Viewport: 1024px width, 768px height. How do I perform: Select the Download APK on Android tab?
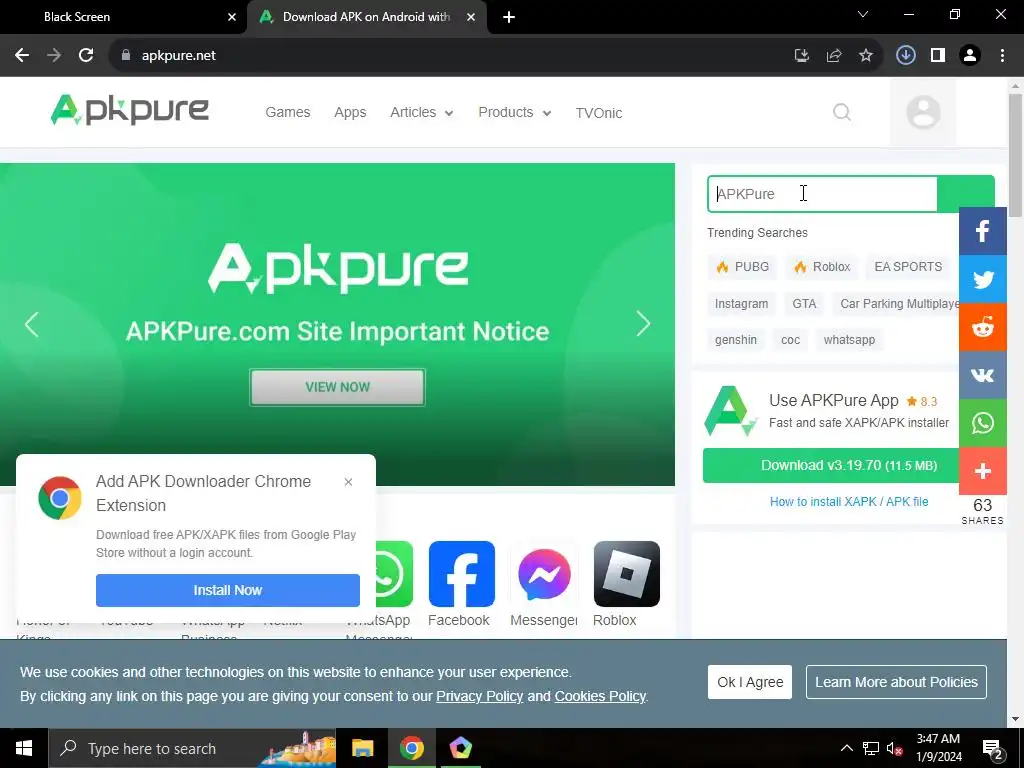point(366,17)
